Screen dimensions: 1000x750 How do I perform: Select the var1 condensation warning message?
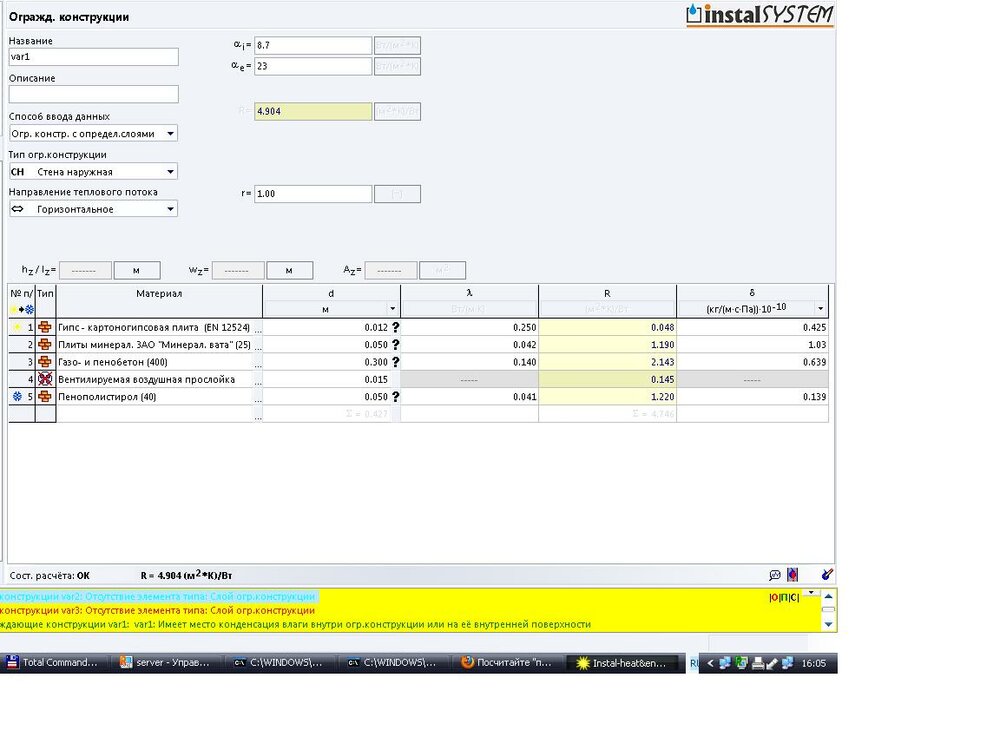click(295, 624)
